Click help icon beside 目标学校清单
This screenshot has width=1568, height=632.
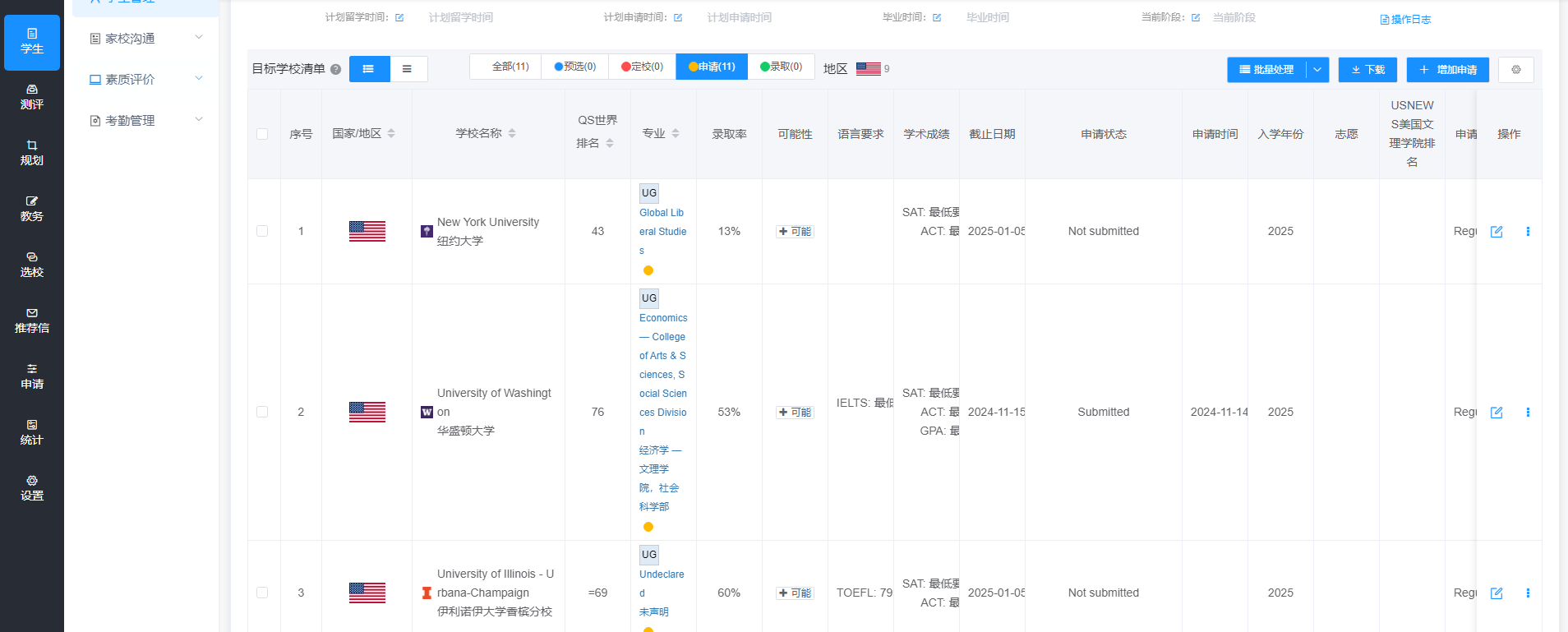coord(335,70)
